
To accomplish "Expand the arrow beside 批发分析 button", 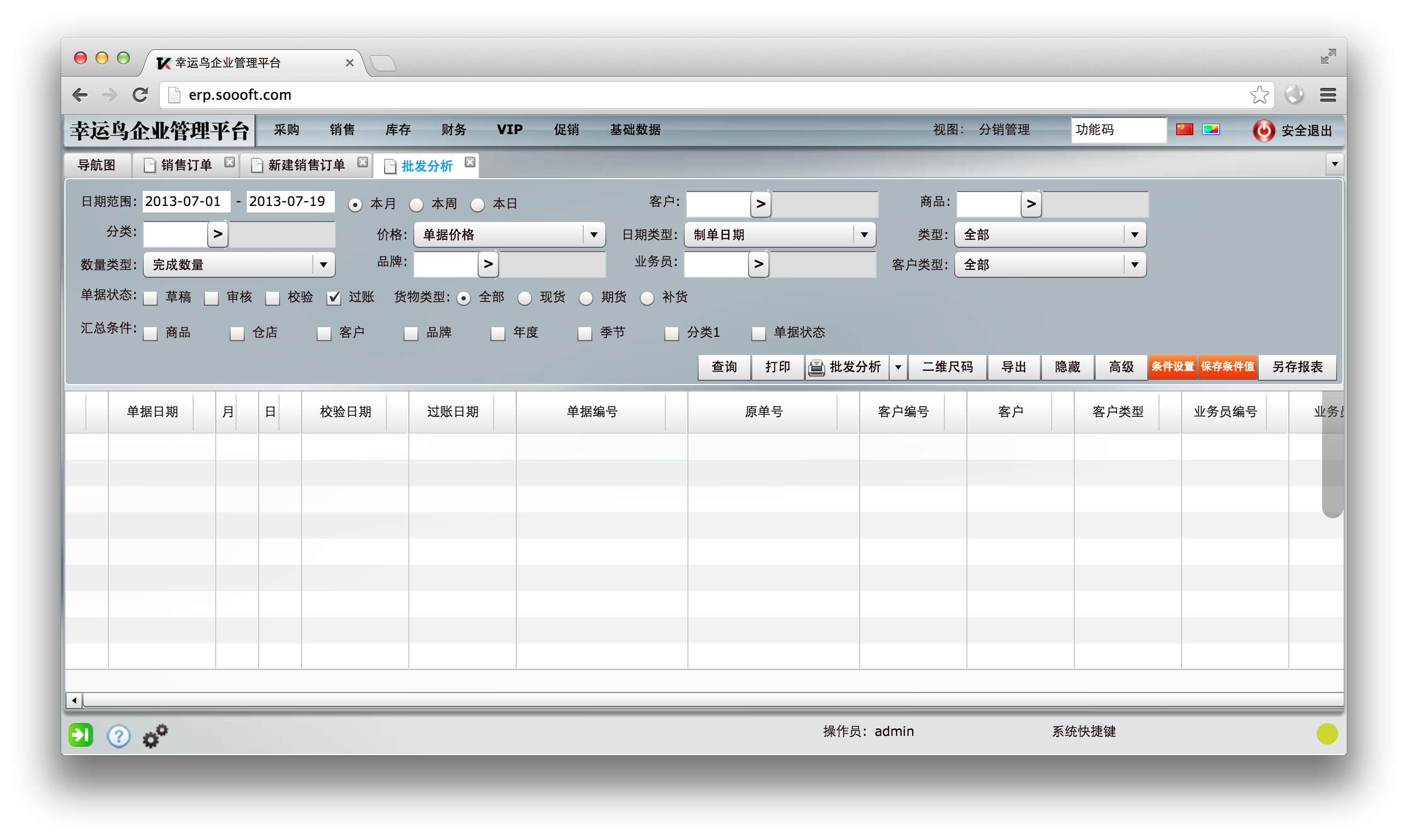I will point(898,367).
